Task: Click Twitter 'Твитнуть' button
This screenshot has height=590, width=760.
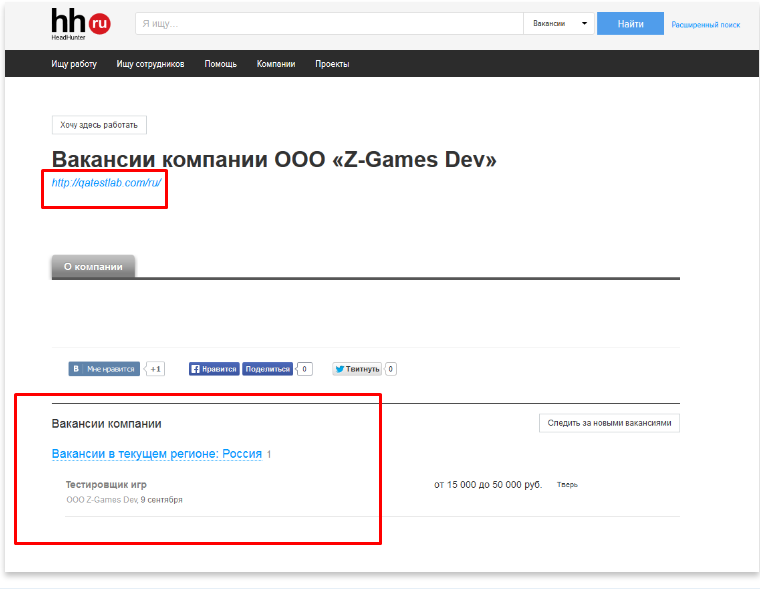Action: click(357, 369)
